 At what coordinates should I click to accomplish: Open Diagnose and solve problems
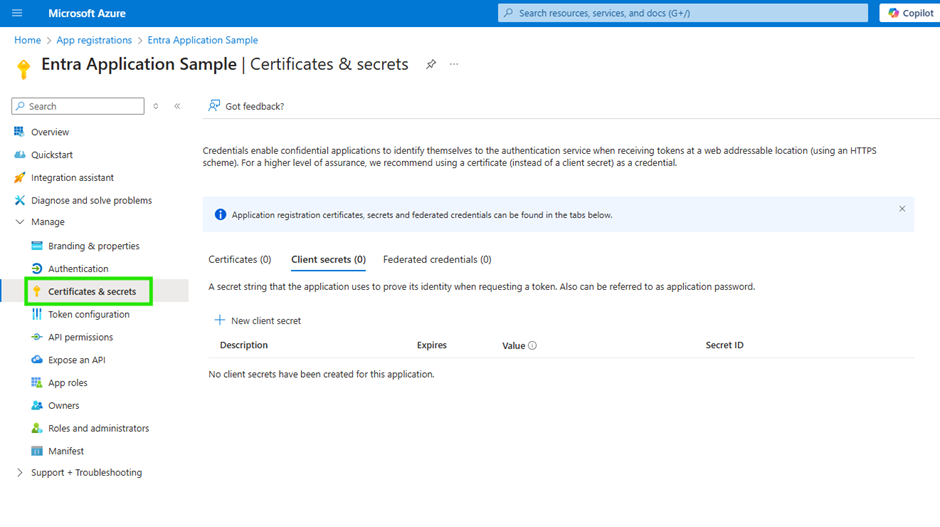click(91, 200)
